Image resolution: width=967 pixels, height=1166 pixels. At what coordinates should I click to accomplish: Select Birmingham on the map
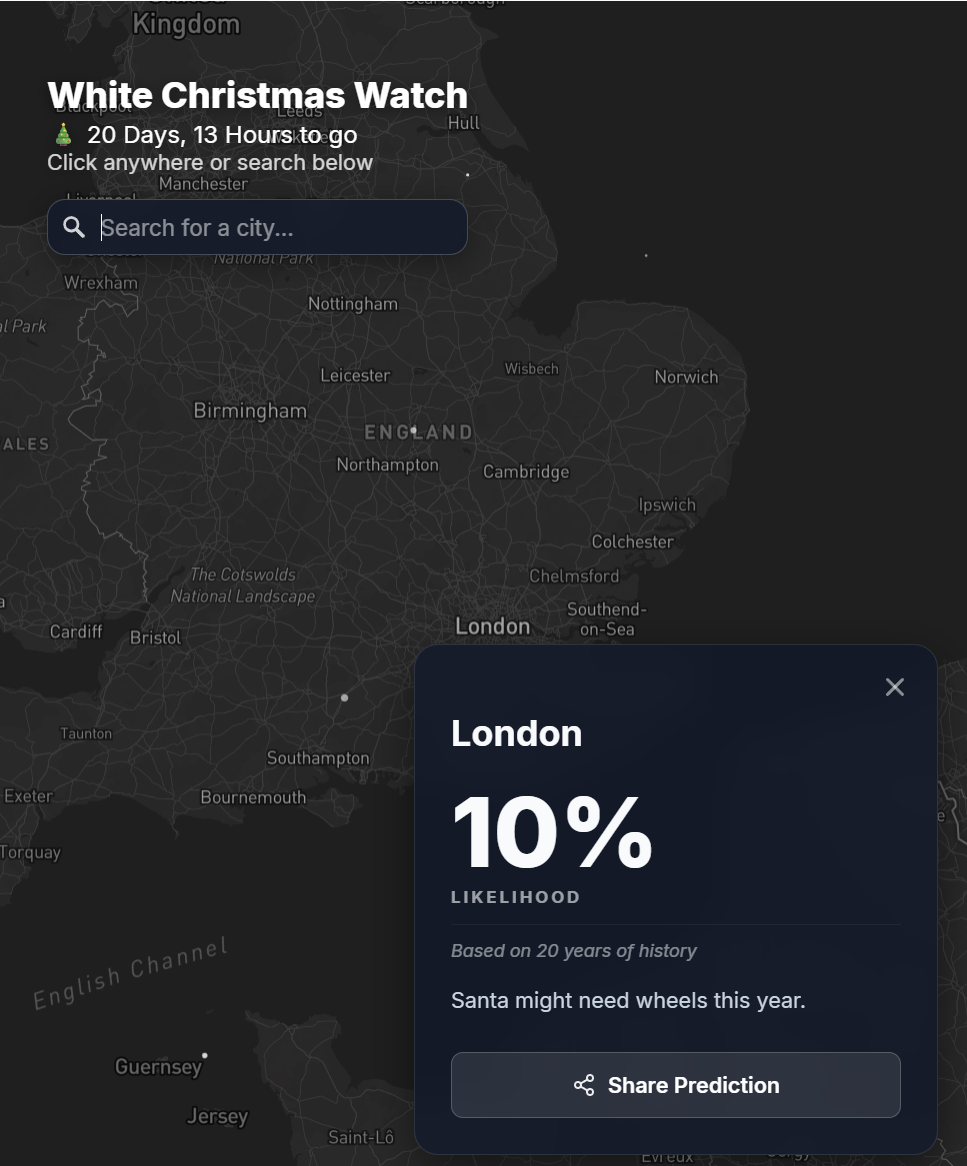[x=251, y=410]
